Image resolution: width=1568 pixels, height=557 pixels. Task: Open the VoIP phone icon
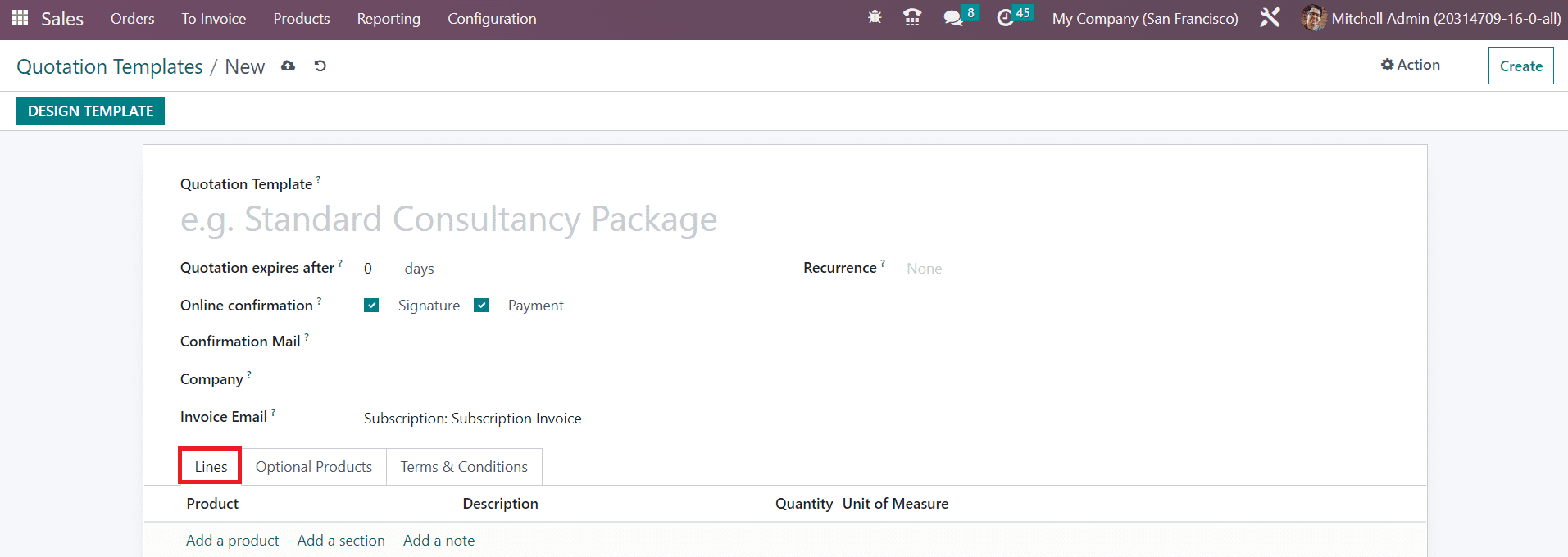[x=911, y=17]
